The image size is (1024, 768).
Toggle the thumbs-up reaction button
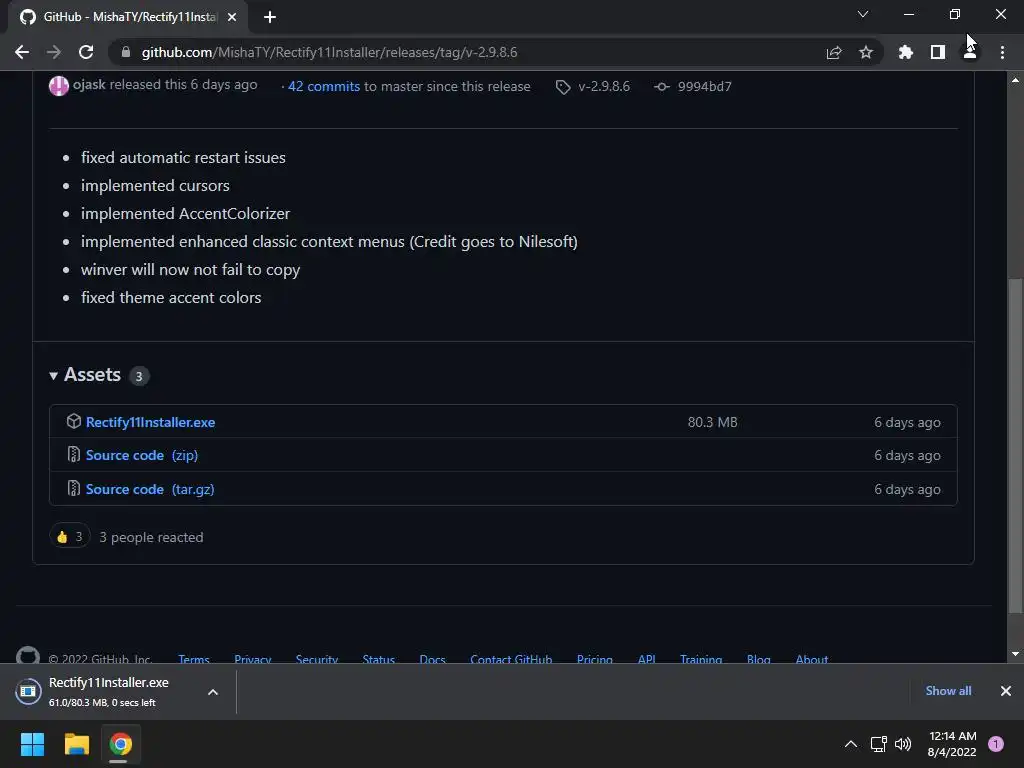pyautogui.click(x=69, y=537)
